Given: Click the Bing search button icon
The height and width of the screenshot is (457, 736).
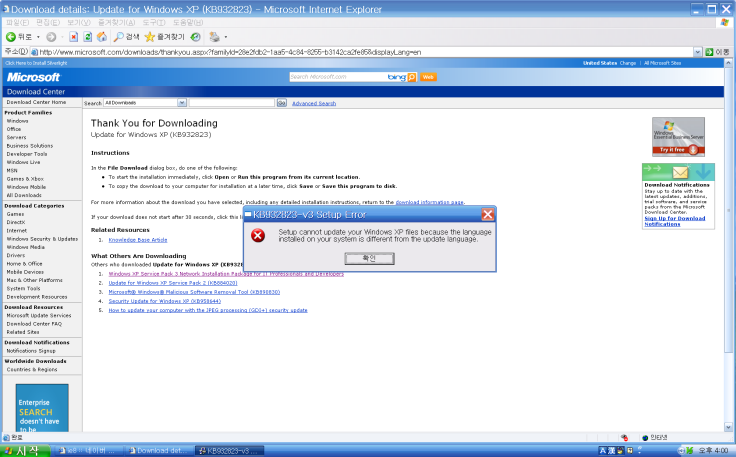Looking at the screenshot, I should [x=412, y=77].
